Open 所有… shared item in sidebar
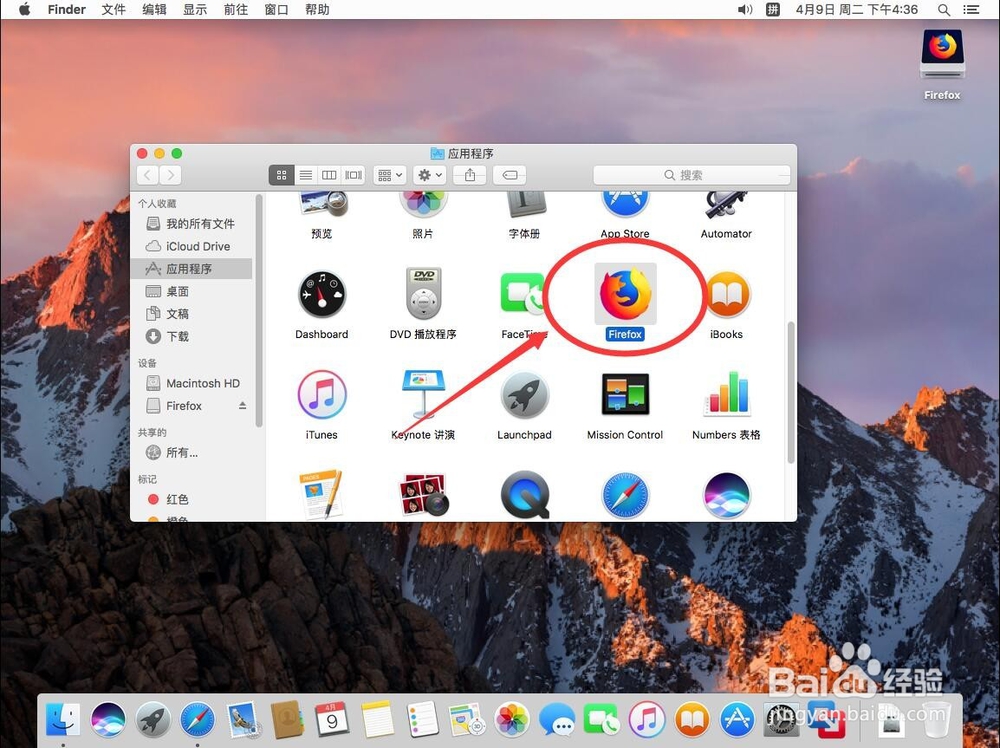 click(191, 453)
